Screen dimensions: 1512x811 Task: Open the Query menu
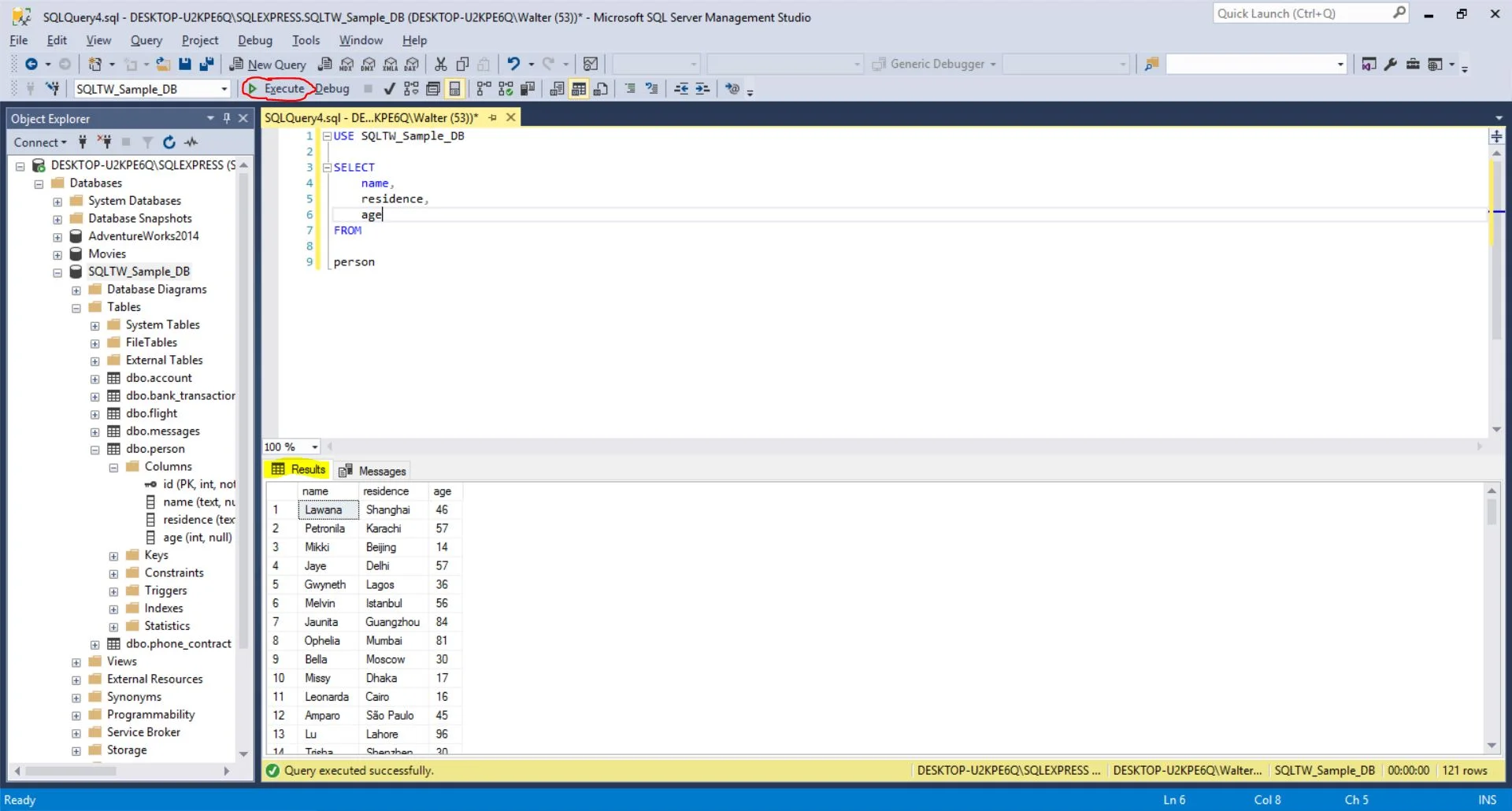tap(146, 40)
